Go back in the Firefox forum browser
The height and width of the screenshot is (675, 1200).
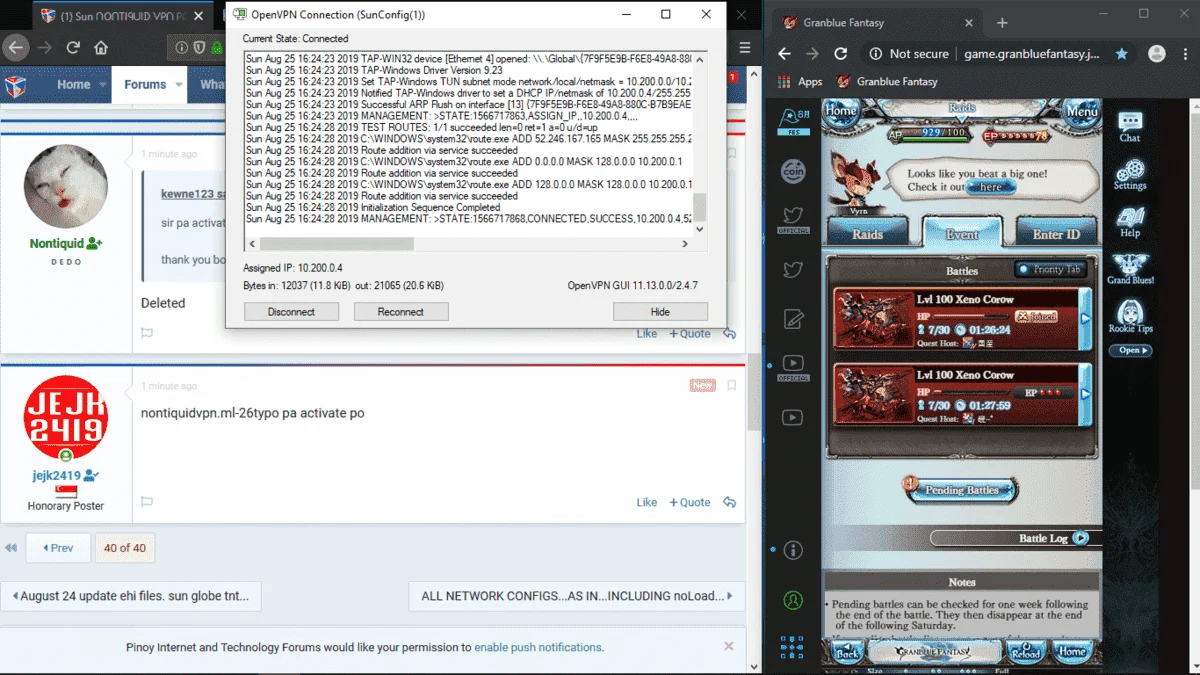(x=16, y=47)
